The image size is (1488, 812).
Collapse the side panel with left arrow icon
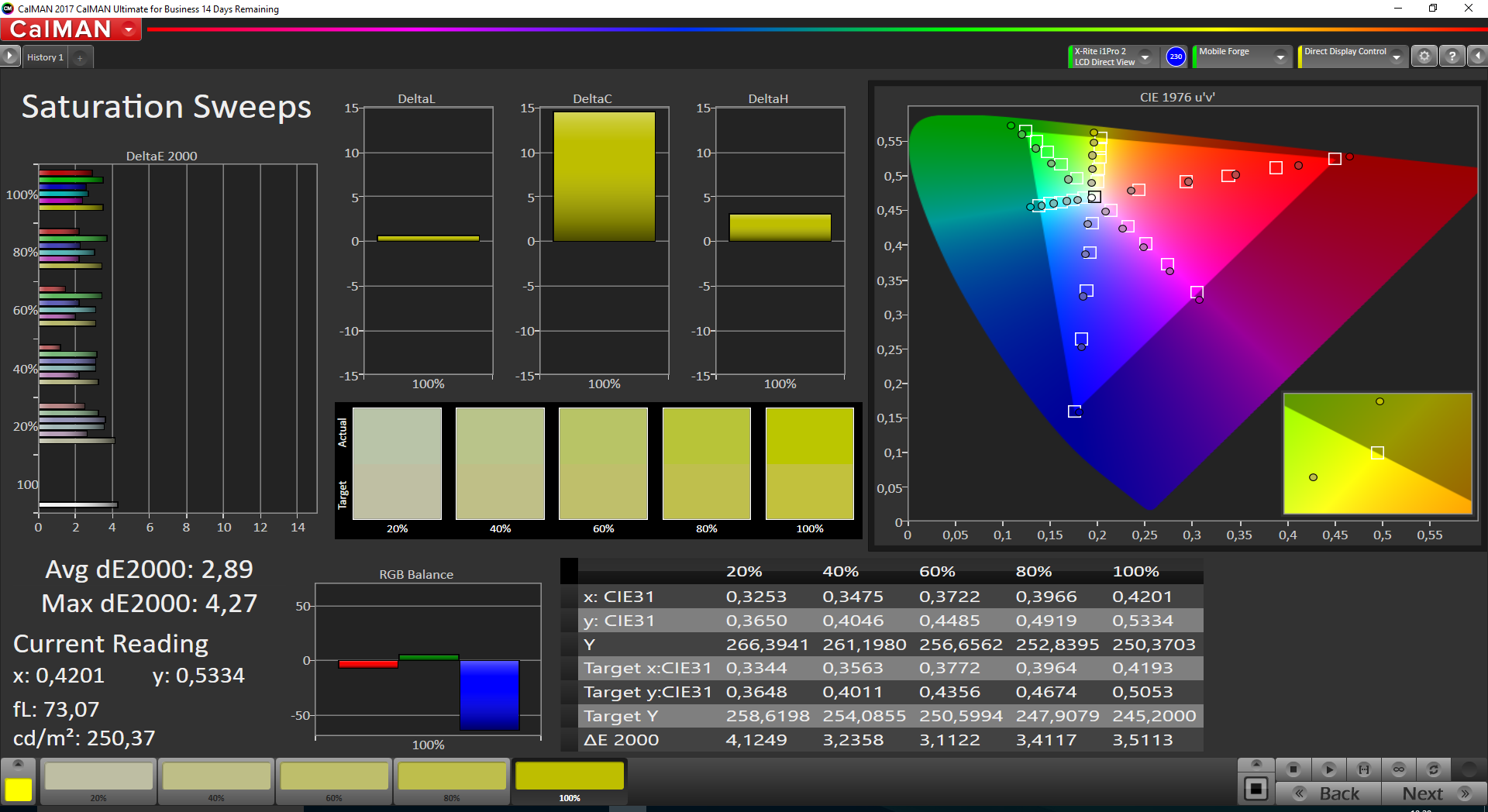1477,57
